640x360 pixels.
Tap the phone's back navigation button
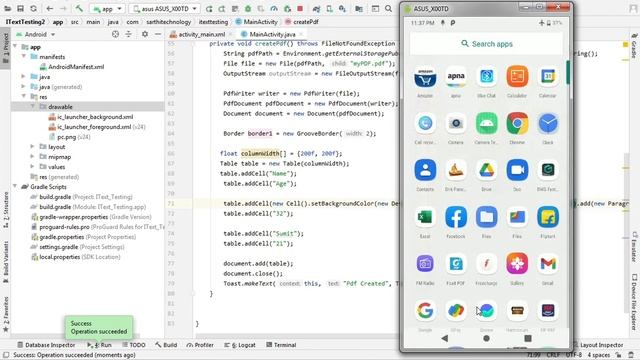[x=444, y=338]
